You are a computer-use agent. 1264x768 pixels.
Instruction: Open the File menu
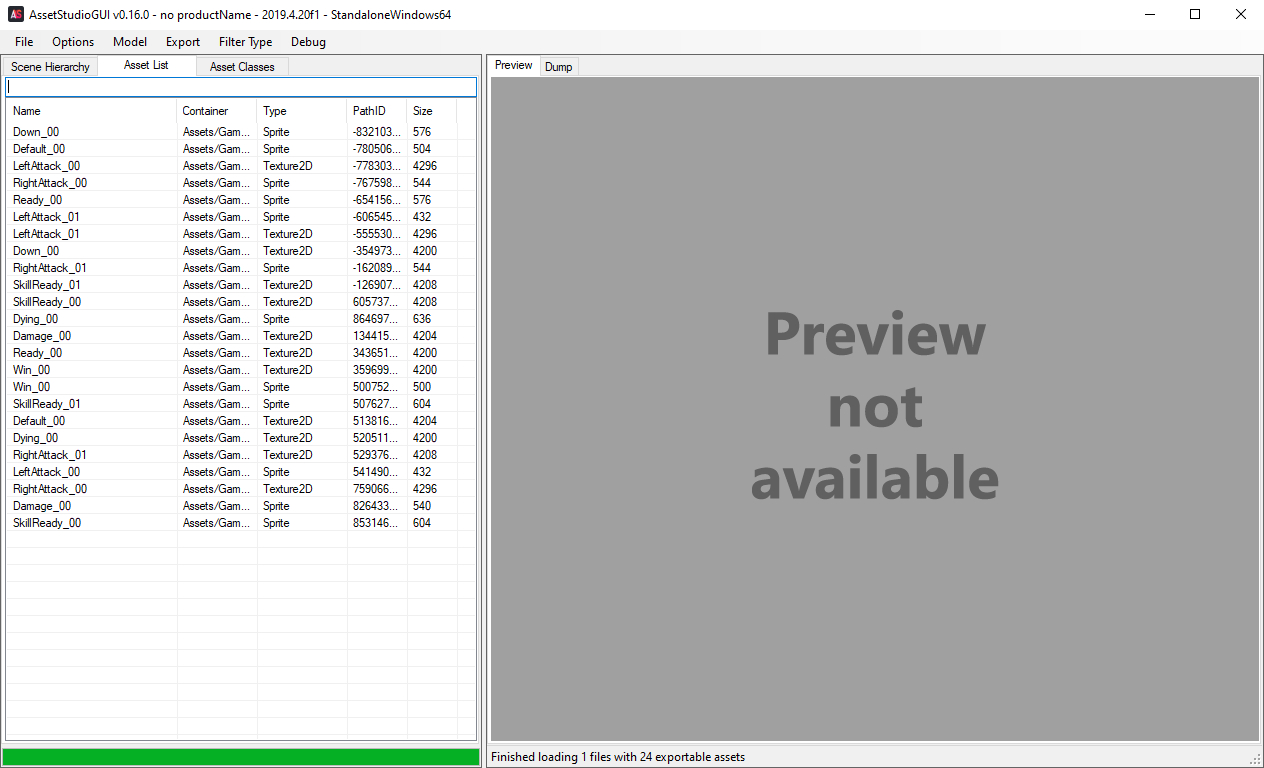pyautogui.click(x=24, y=42)
